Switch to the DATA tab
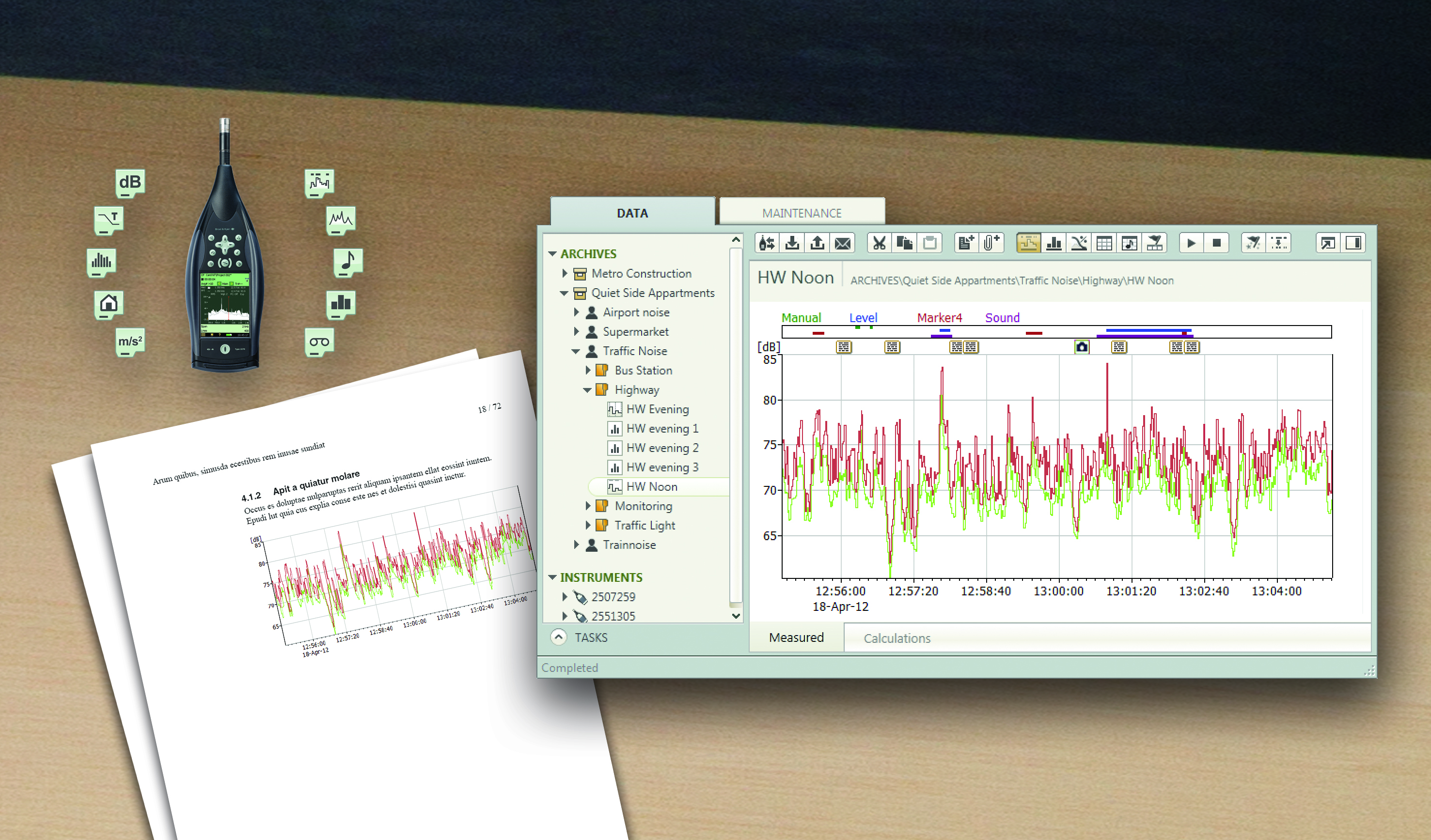Viewport: 1431px width, 840px height. [x=632, y=213]
